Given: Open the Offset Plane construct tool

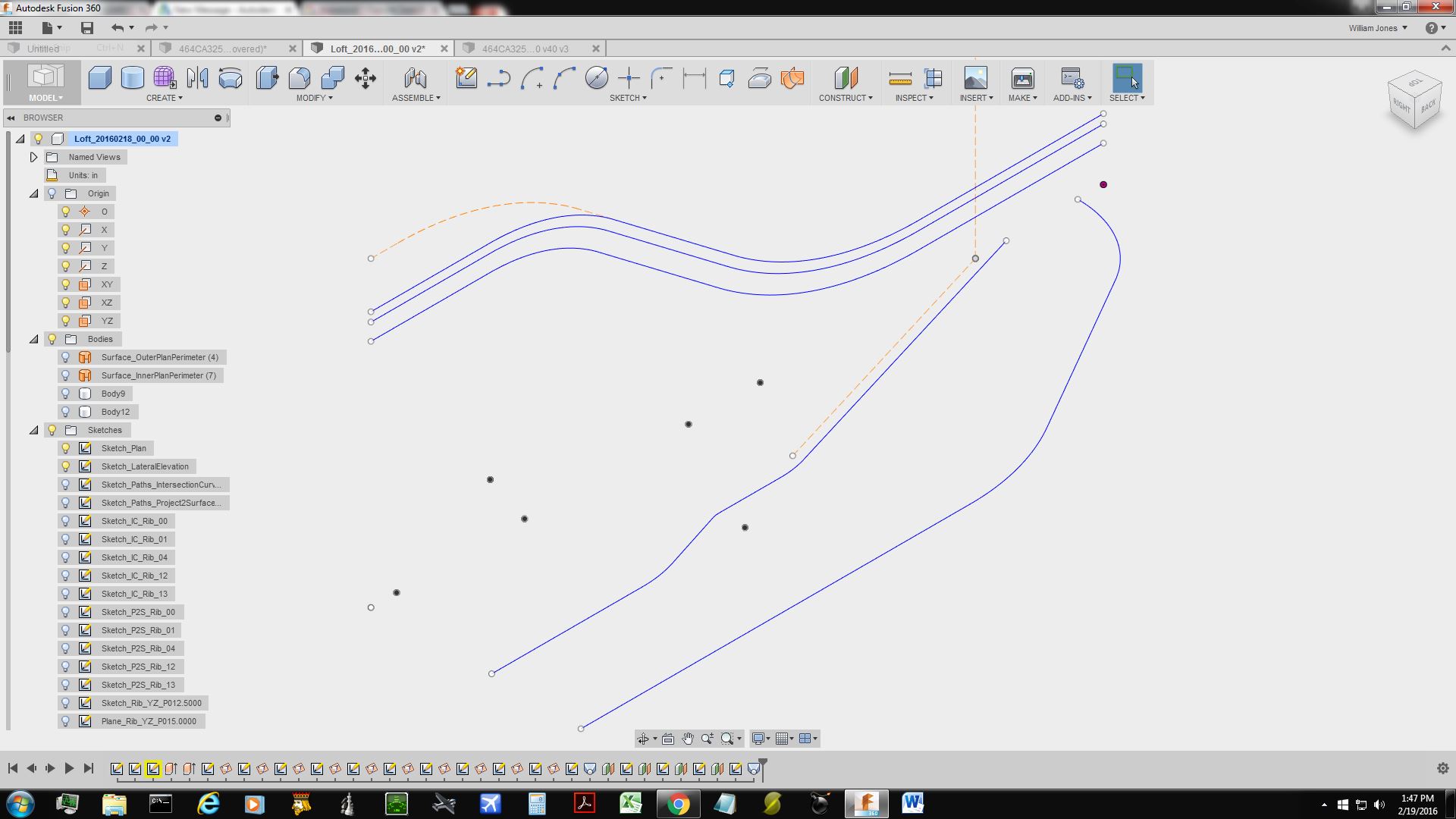Looking at the screenshot, I should (846, 78).
